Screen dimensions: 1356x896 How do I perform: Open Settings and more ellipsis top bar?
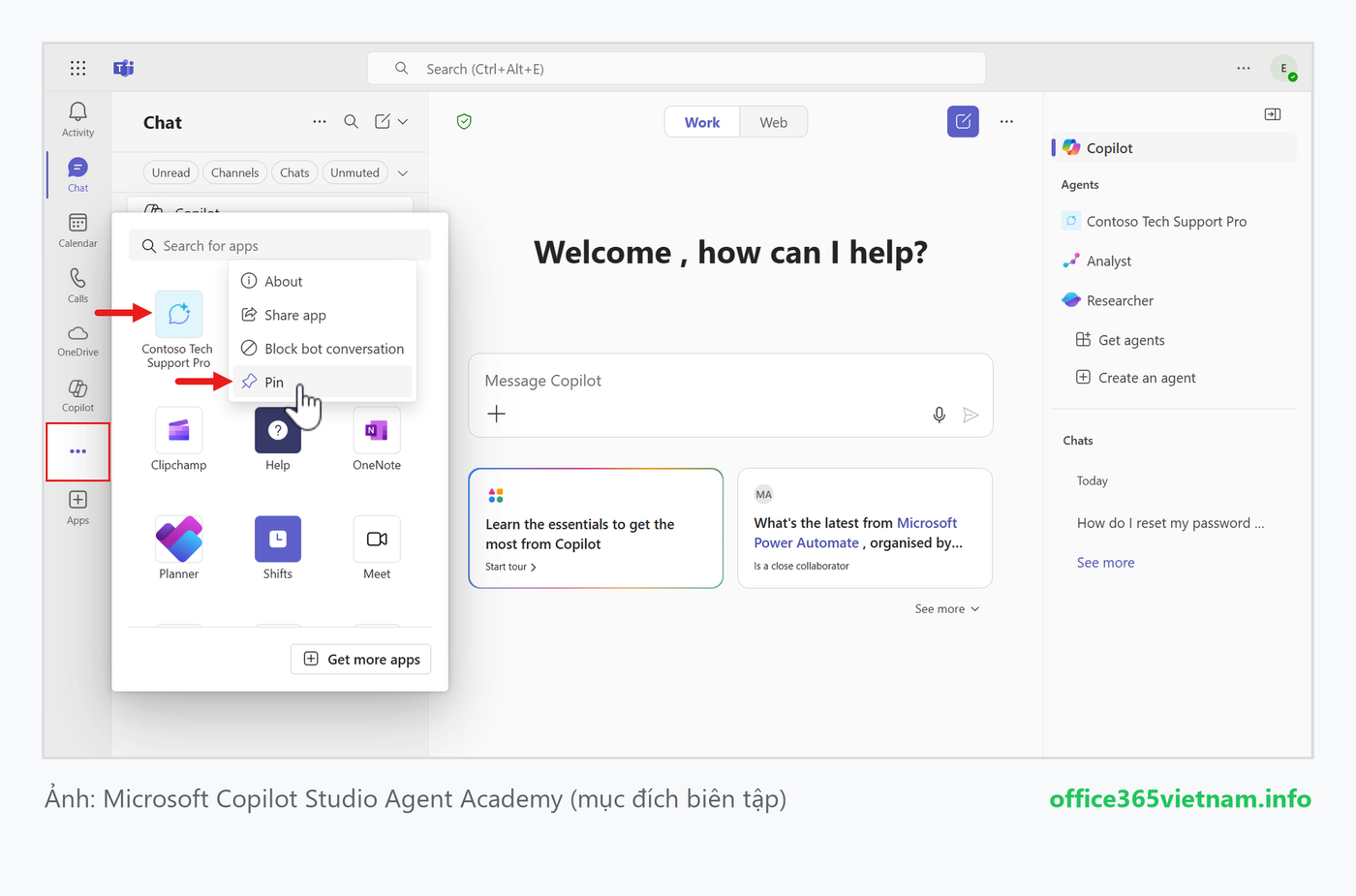tap(1244, 68)
